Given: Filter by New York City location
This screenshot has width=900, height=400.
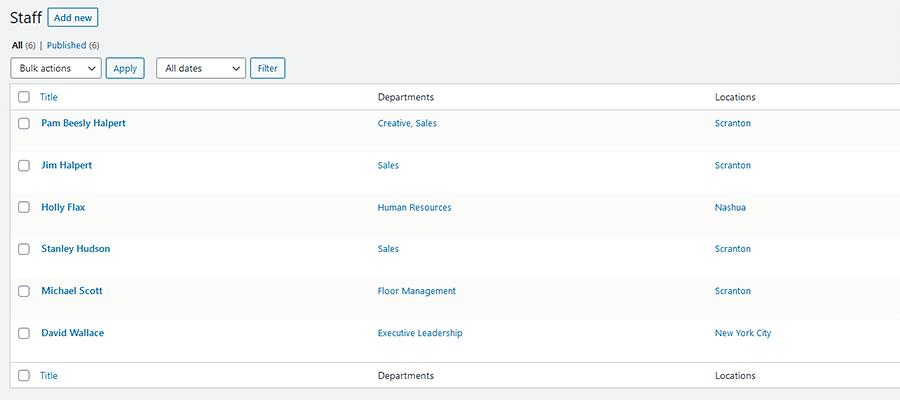Looking at the screenshot, I should coord(743,333).
